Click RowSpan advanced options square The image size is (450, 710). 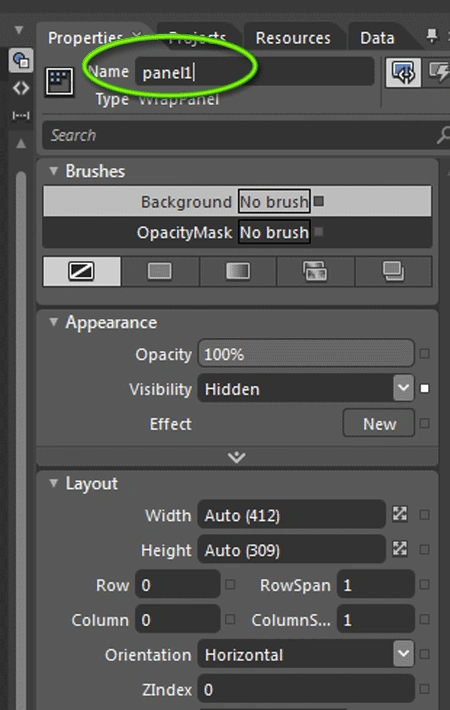[x=425, y=585]
